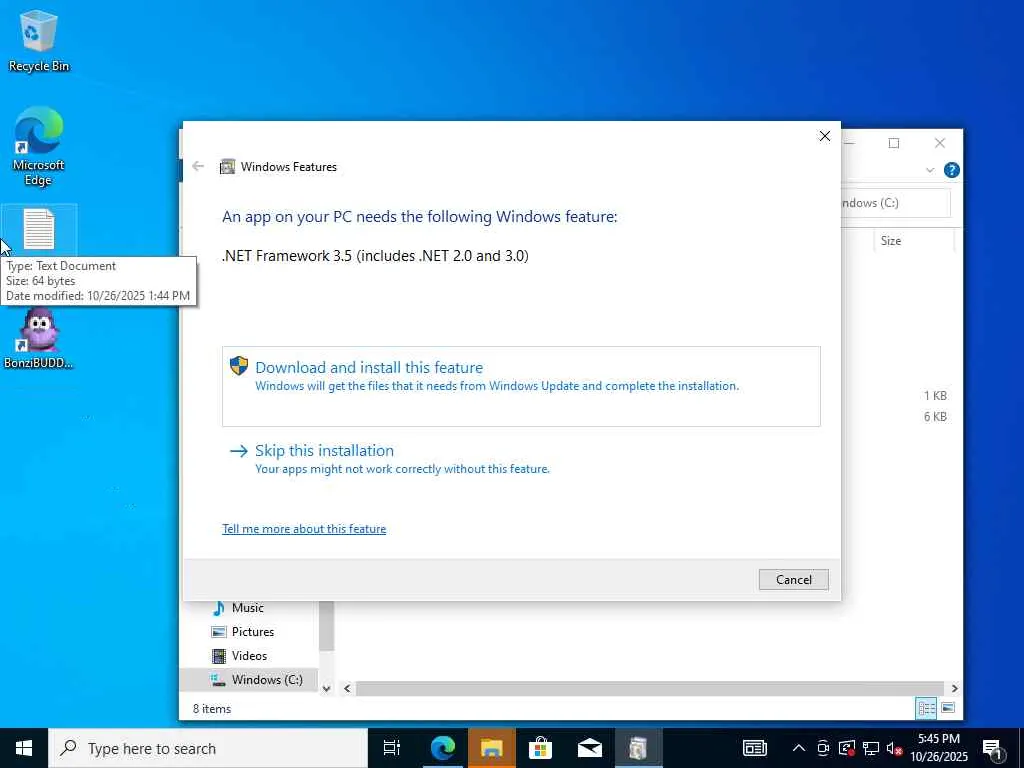Screen dimensions: 1024x768
Task: Click the horizontal scrollbar right arrow in File Explorer
Action: [954, 688]
